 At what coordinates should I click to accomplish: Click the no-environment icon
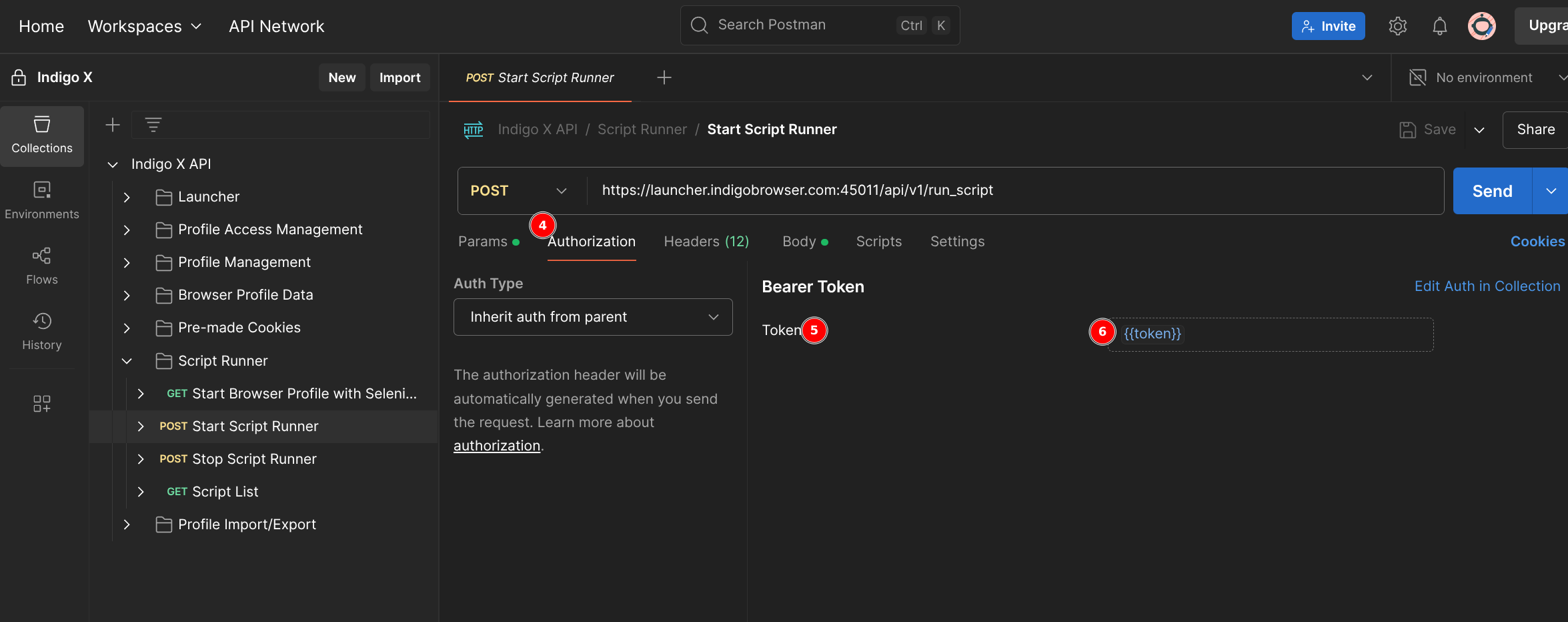tap(1418, 77)
